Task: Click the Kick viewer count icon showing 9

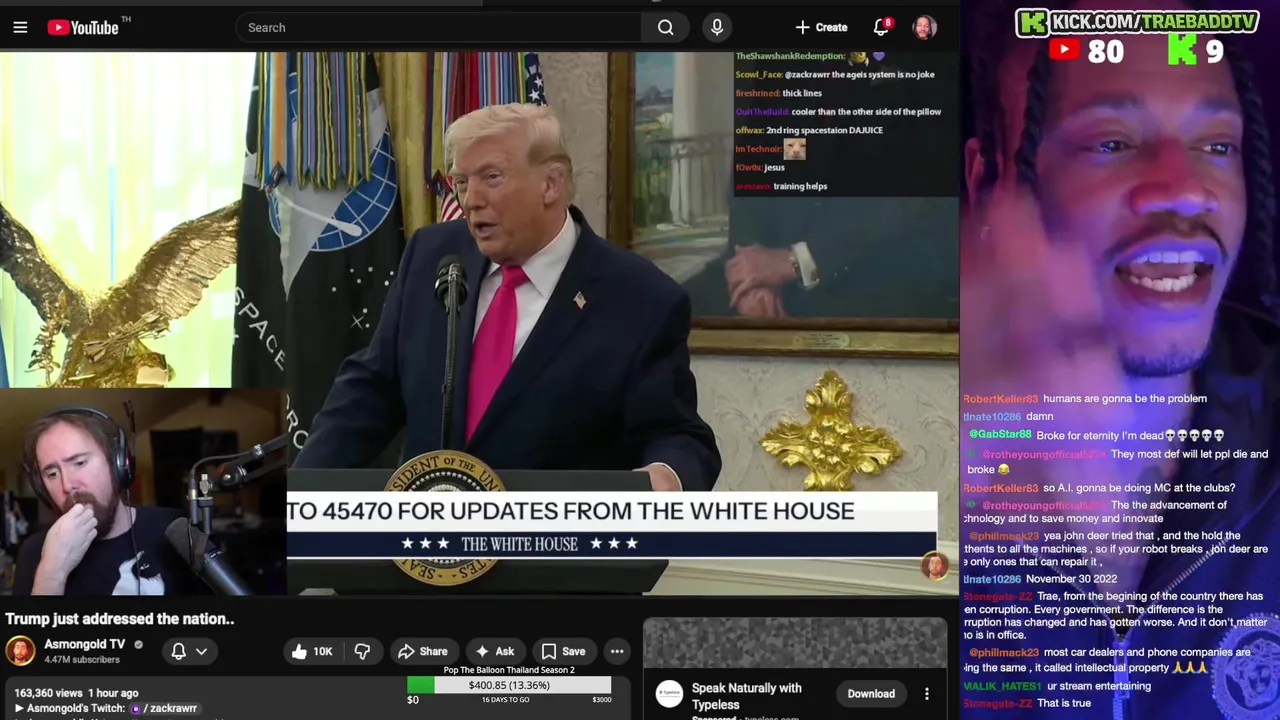Action: [x=1182, y=50]
